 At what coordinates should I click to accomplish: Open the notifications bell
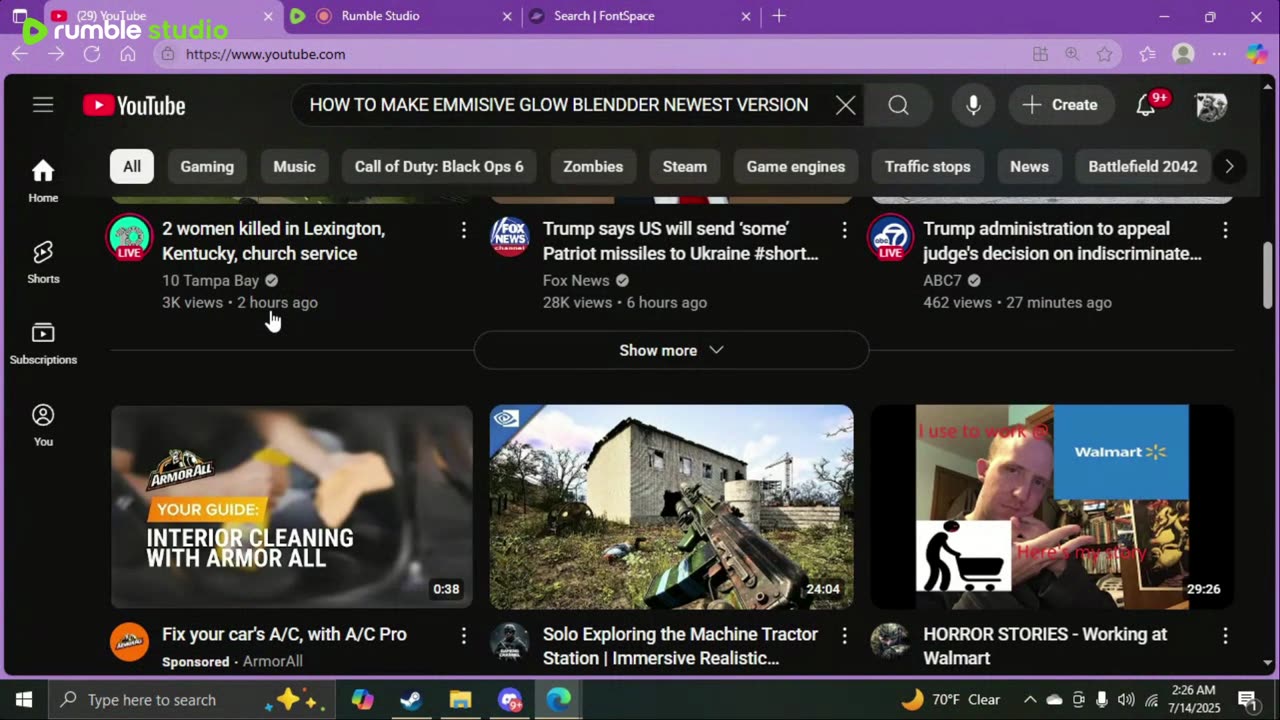[1146, 105]
